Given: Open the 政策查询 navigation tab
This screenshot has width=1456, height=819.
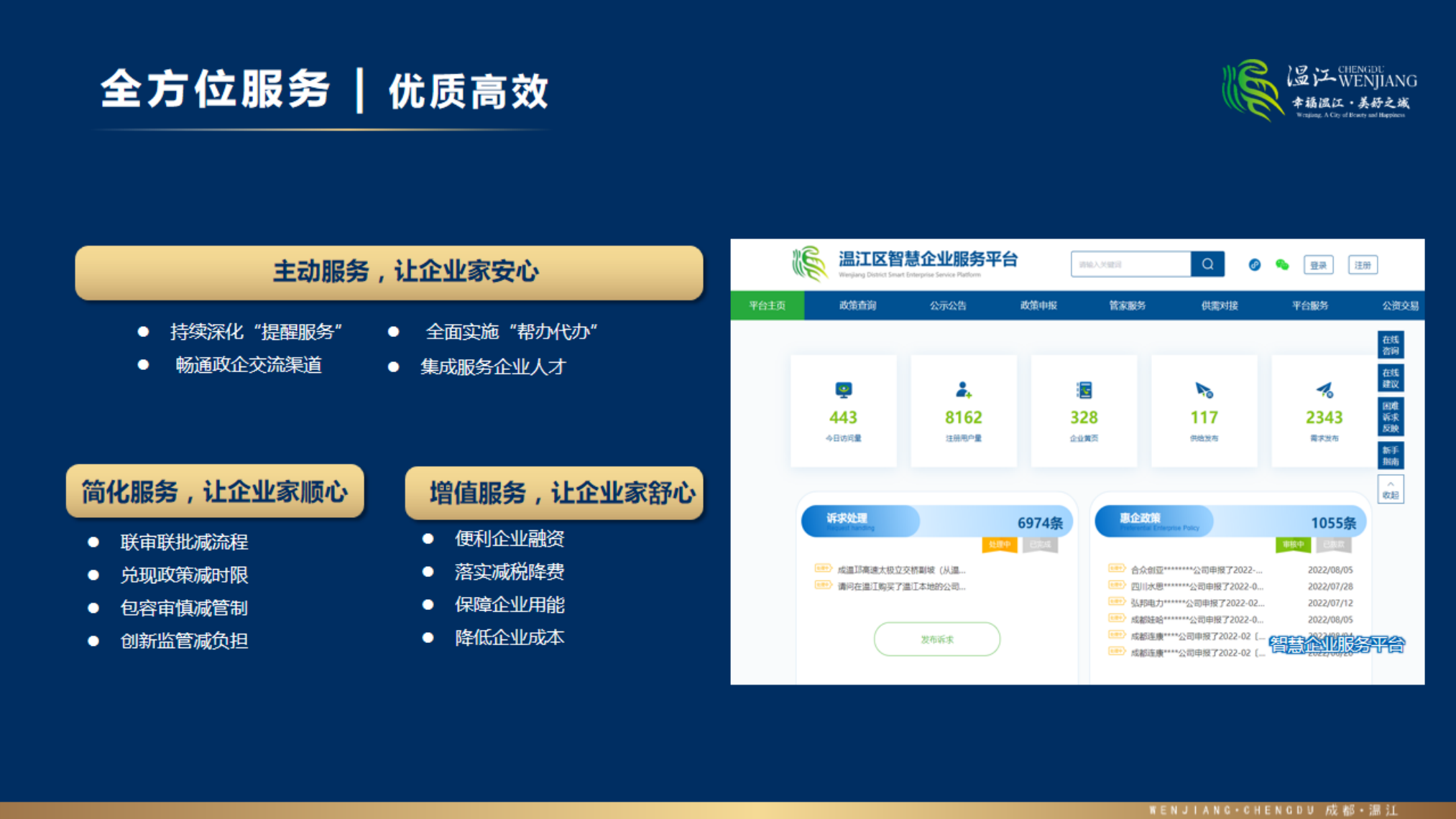Looking at the screenshot, I should pyautogui.click(x=857, y=305).
